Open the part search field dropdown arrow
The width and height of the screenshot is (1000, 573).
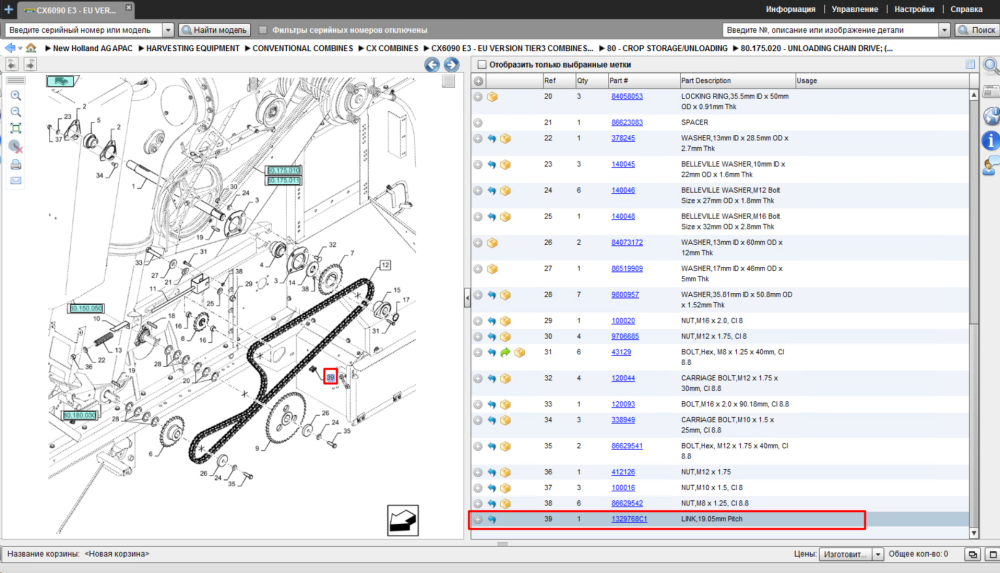click(x=945, y=30)
